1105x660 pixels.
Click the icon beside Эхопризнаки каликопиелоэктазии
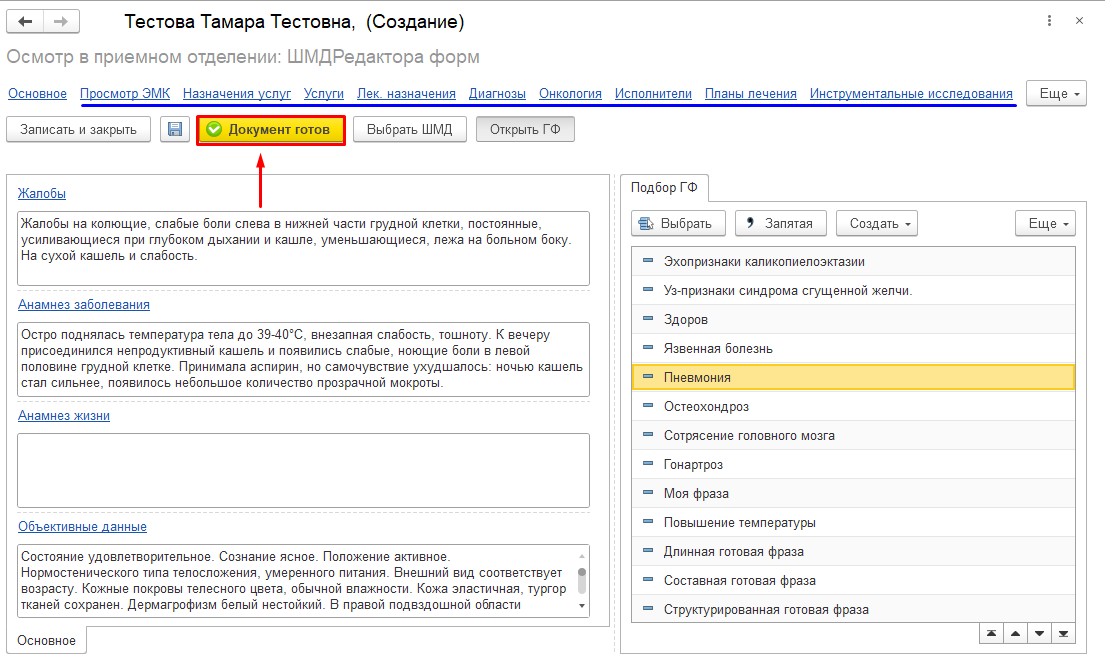coord(648,261)
